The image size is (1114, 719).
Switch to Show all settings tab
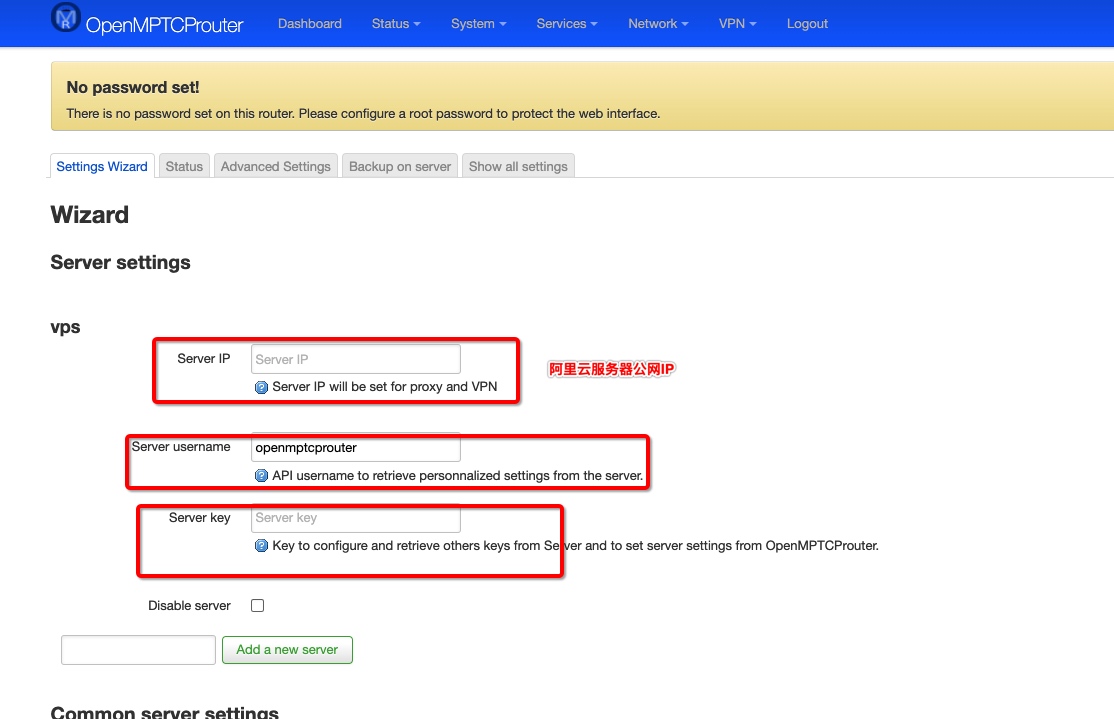point(518,166)
